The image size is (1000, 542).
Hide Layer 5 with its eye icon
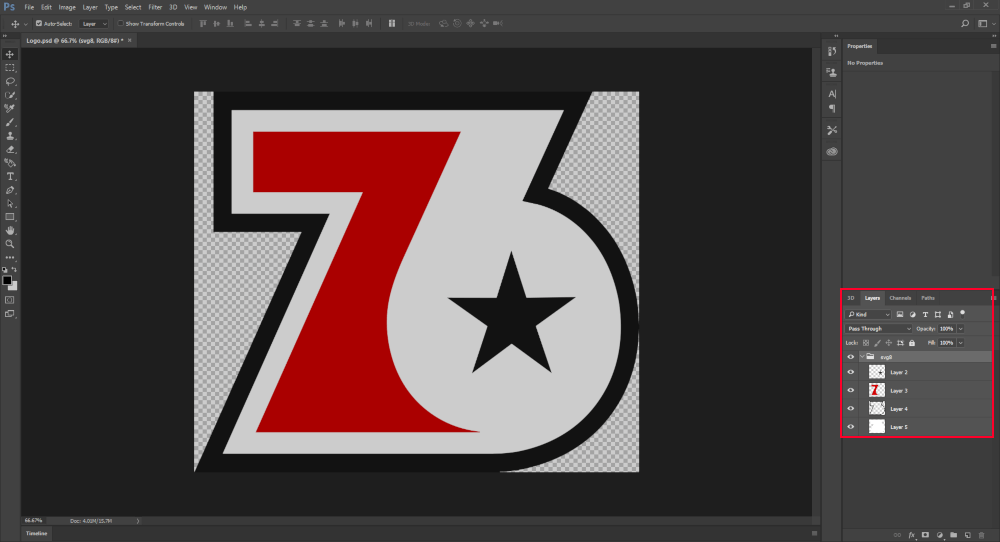click(x=850, y=427)
